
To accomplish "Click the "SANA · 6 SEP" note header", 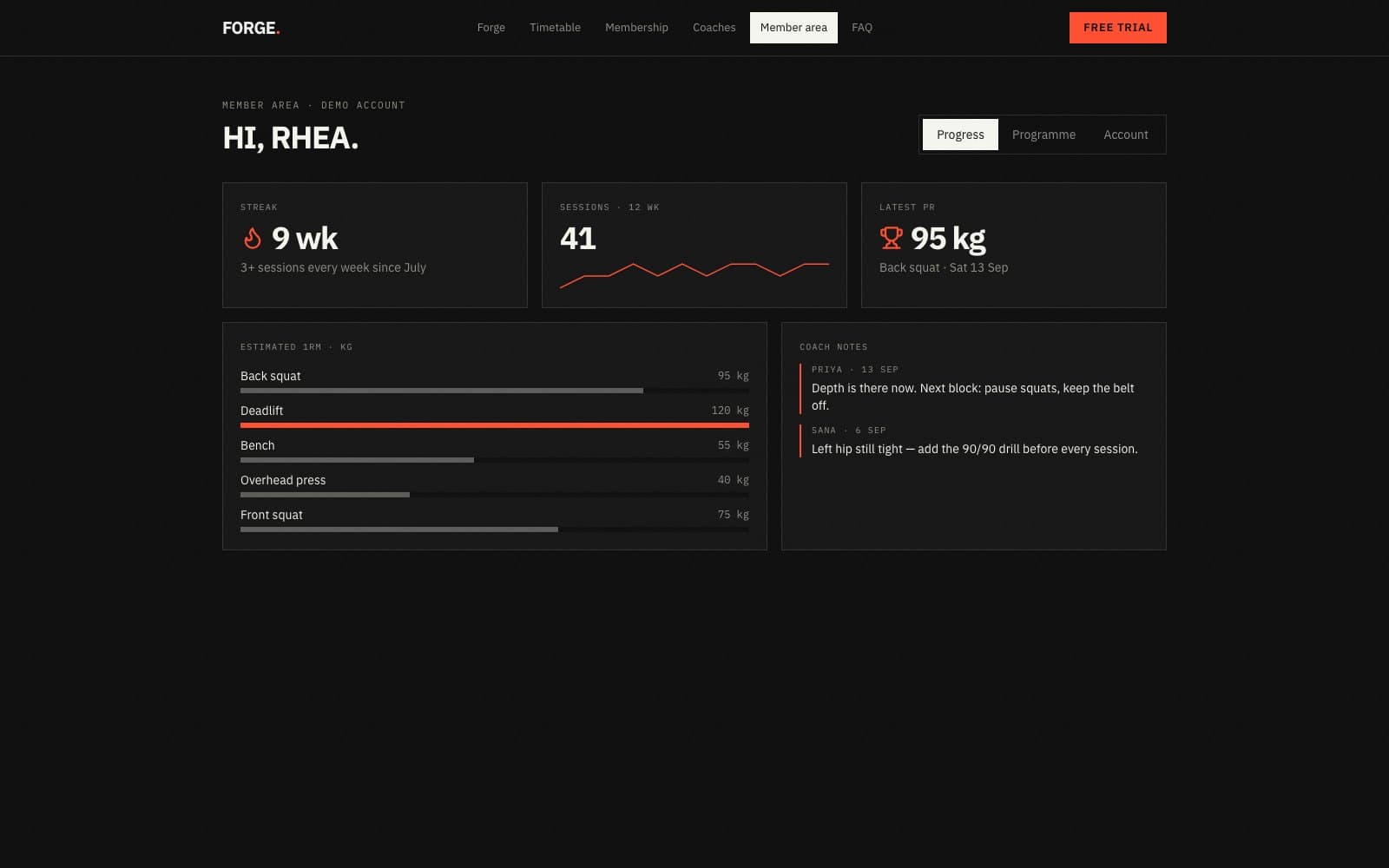I will pos(849,431).
